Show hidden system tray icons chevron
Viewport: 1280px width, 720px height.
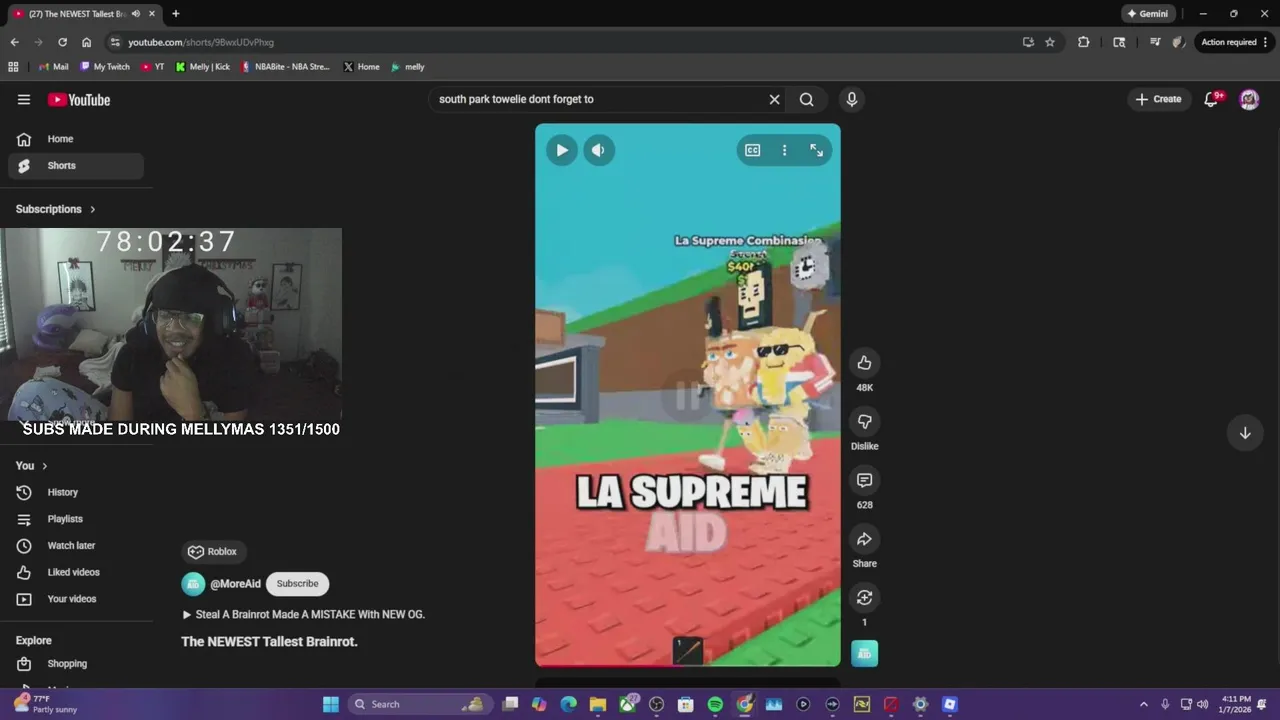1144,704
